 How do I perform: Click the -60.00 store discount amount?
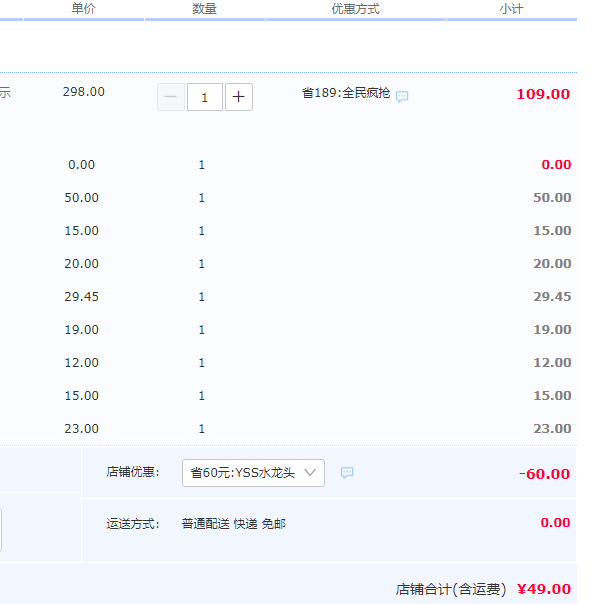(x=545, y=474)
